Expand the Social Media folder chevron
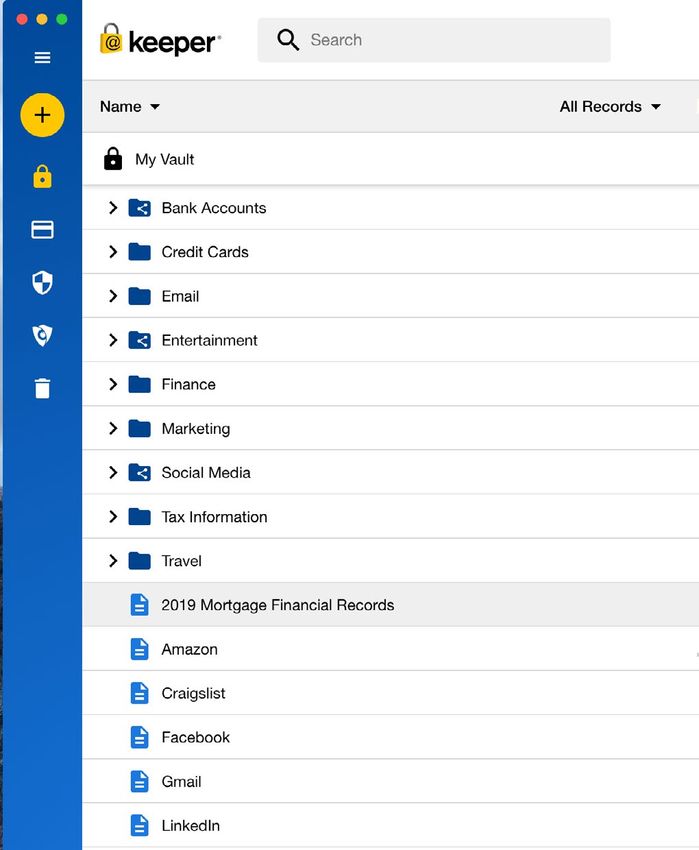The height and width of the screenshot is (850, 699). (113, 473)
